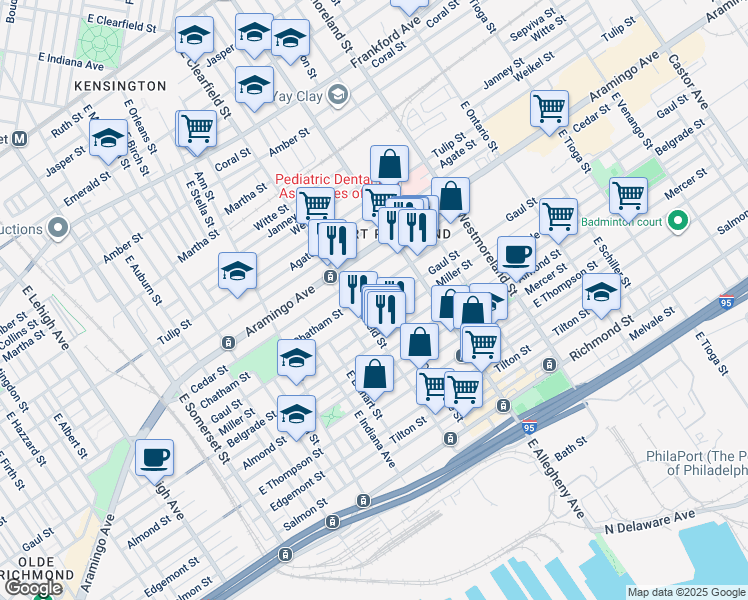The image size is (748, 600).
Task: Click the Yay Clay place label
Action: [298, 96]
